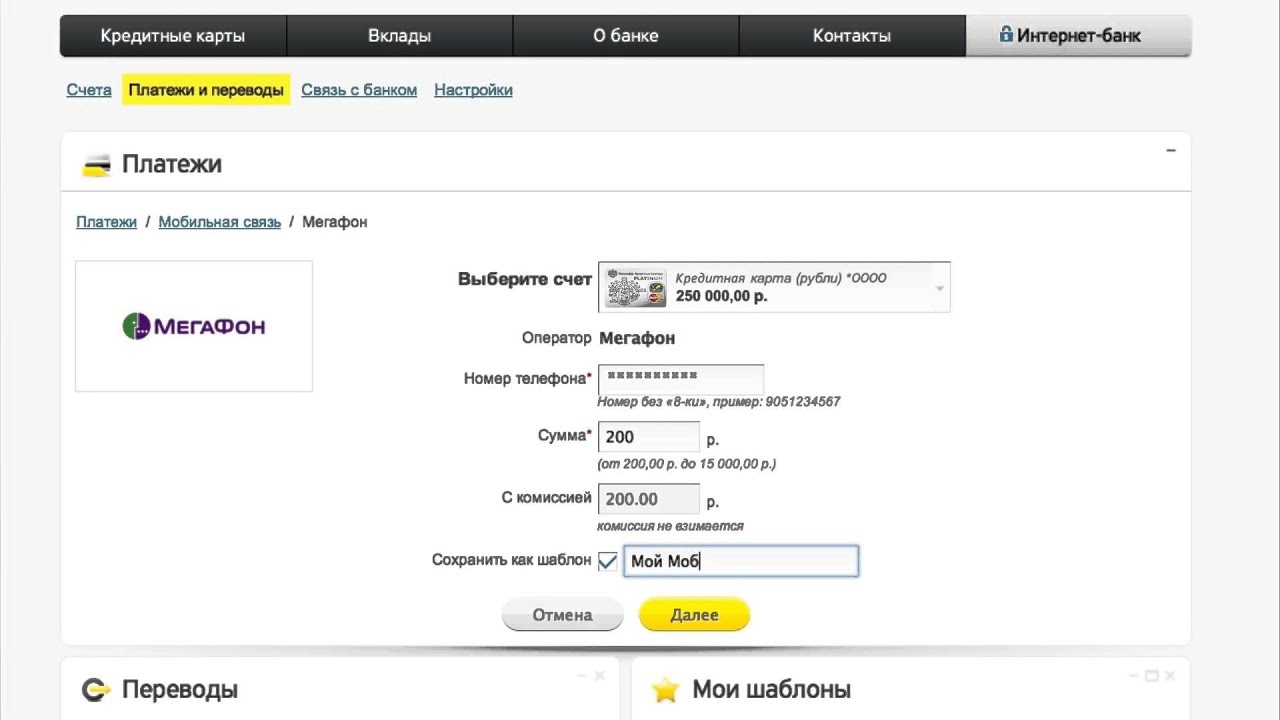
Task: Click the star icon of Мои шаблоны
Action: [x=665, y=690]
